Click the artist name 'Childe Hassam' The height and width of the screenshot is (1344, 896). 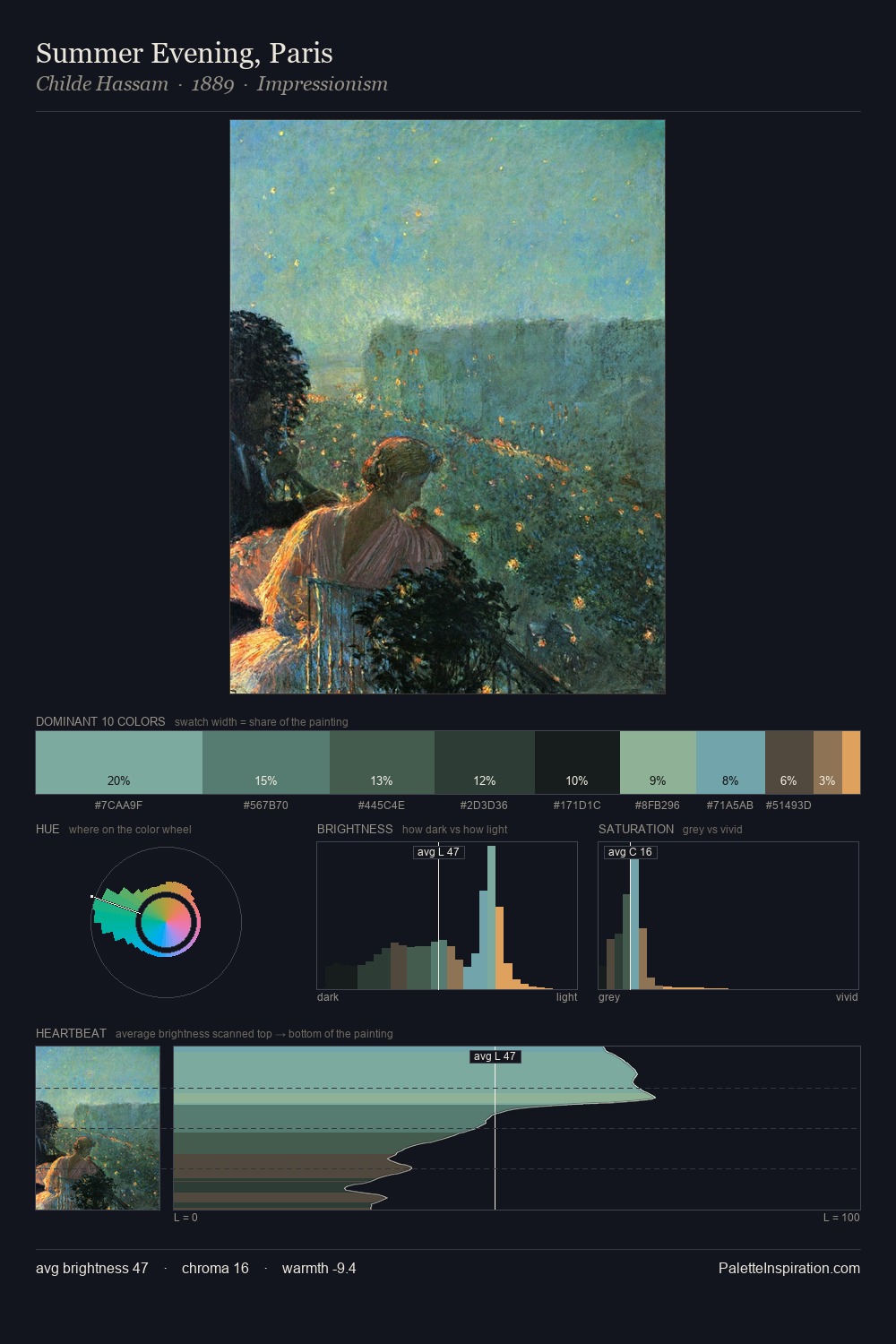point(102,84)
